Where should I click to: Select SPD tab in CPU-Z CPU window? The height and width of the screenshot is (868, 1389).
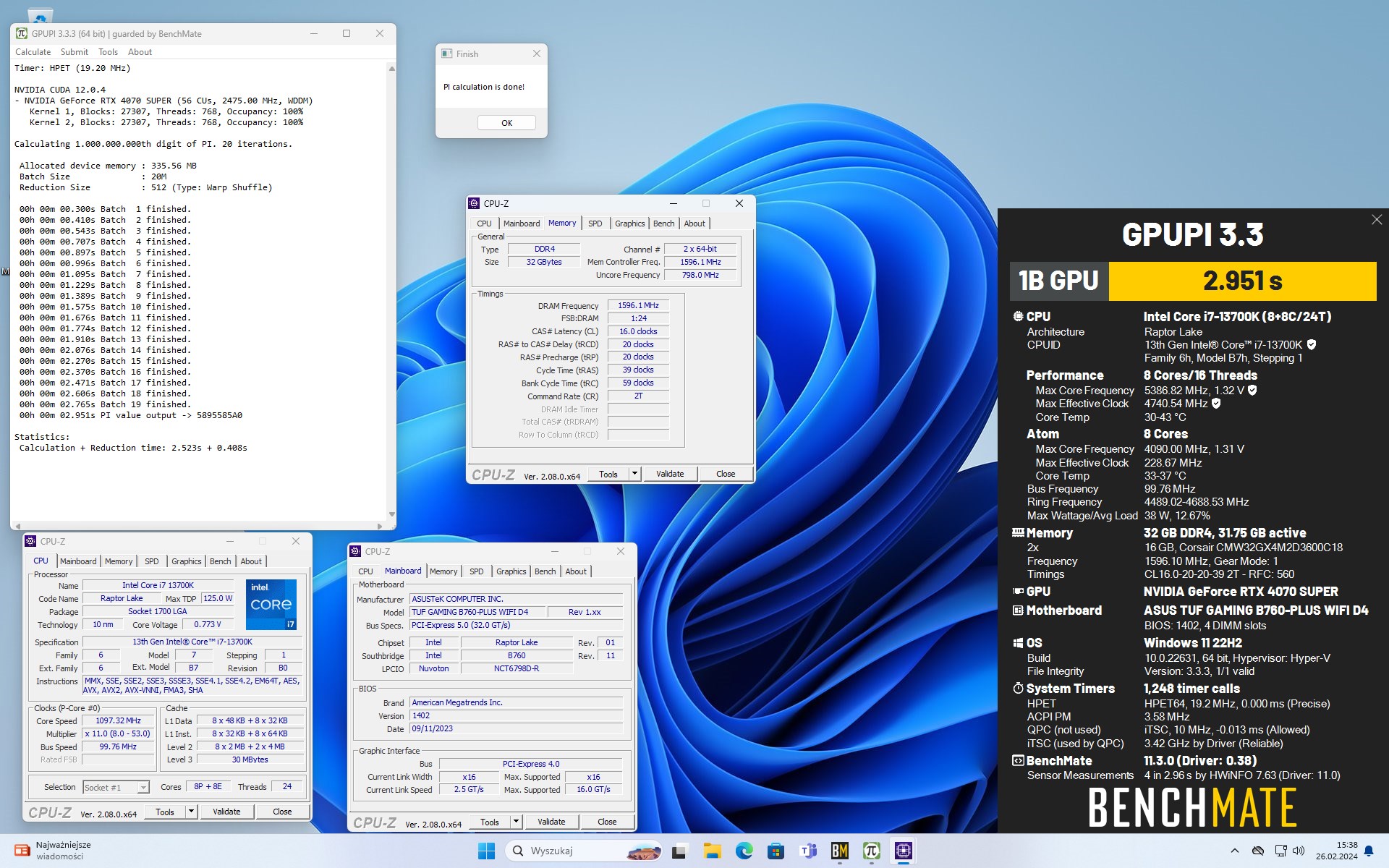(x=151, y=561)
